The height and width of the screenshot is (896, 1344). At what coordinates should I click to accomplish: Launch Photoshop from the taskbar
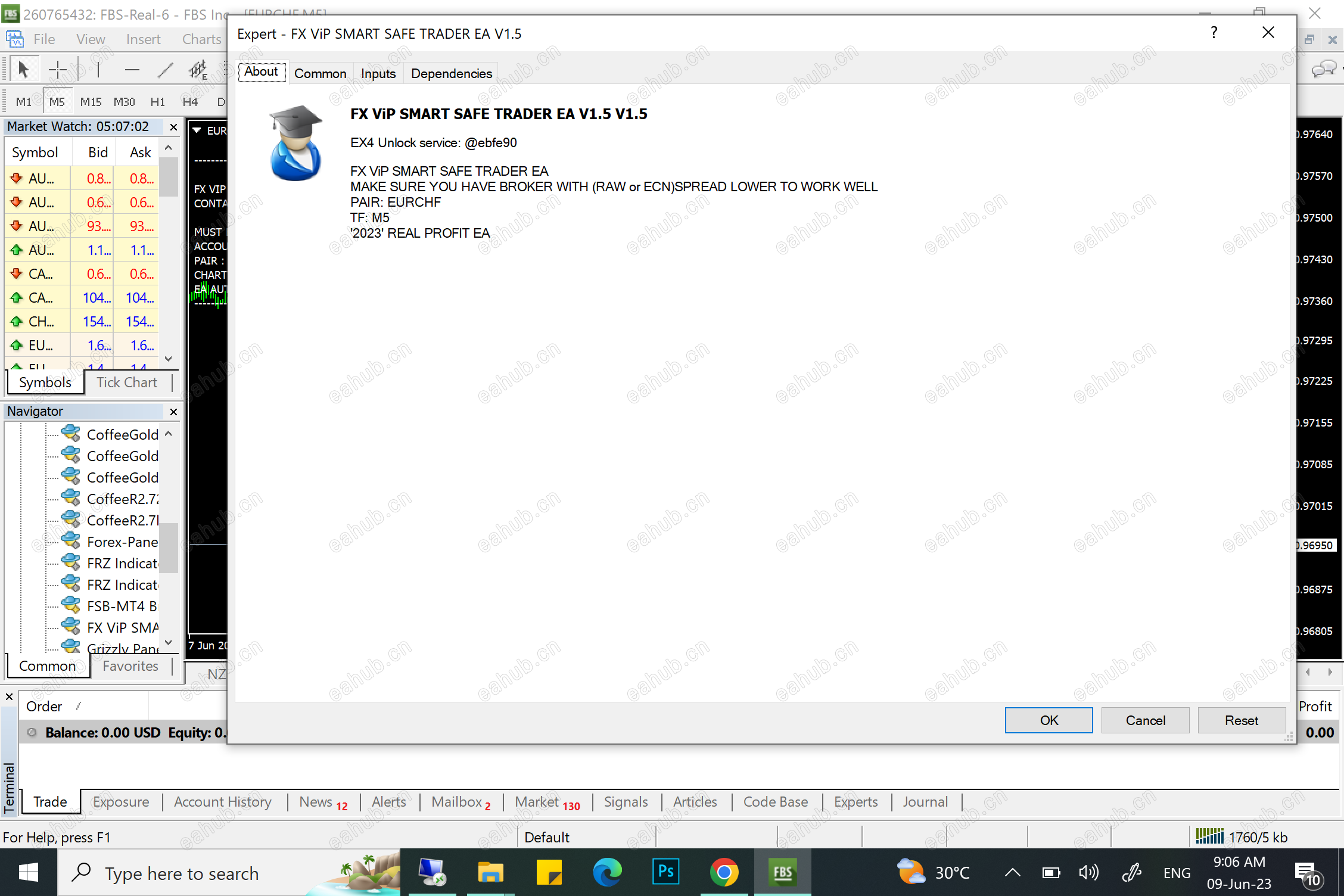665,873
